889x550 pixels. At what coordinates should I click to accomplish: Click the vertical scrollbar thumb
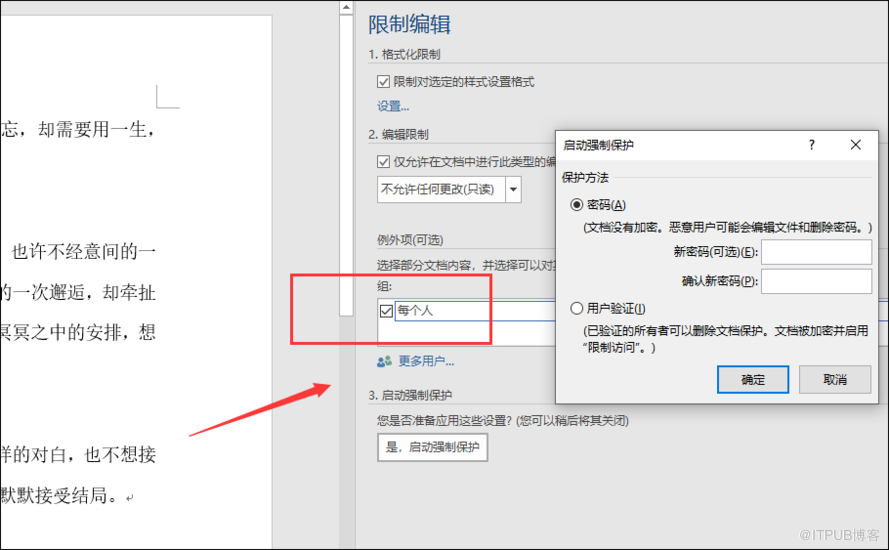pos(346,165)
